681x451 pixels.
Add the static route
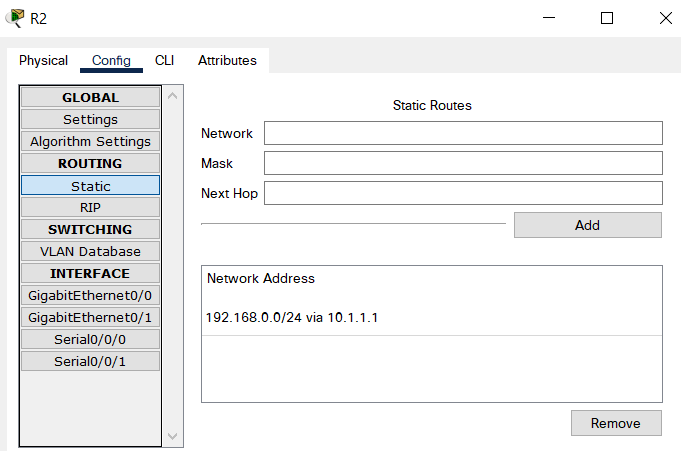[588, 225]
